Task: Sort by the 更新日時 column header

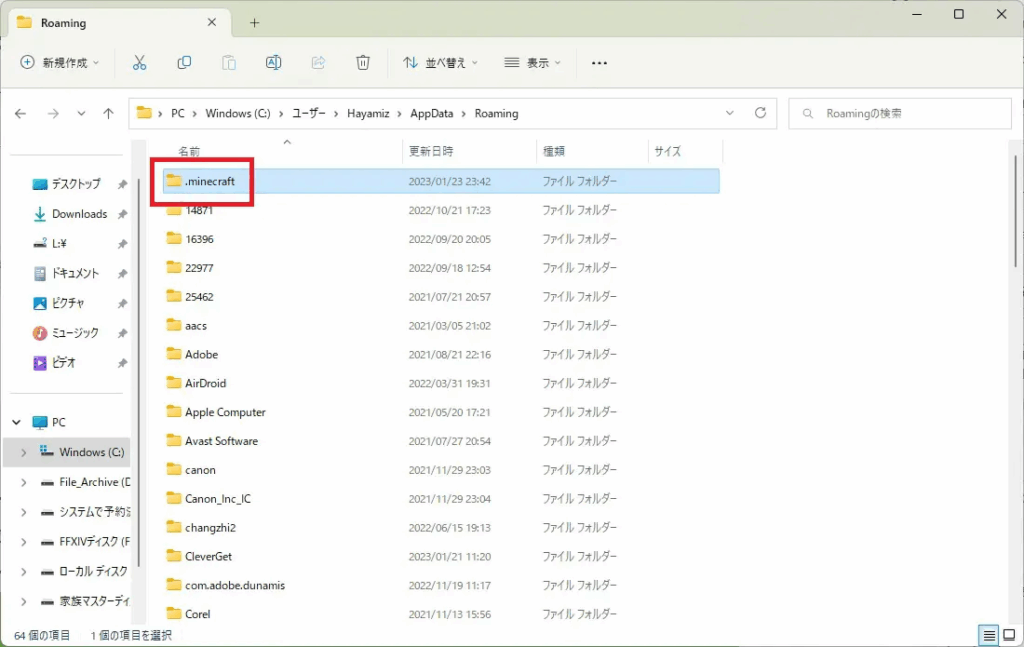Action: (x=431, y=151)
